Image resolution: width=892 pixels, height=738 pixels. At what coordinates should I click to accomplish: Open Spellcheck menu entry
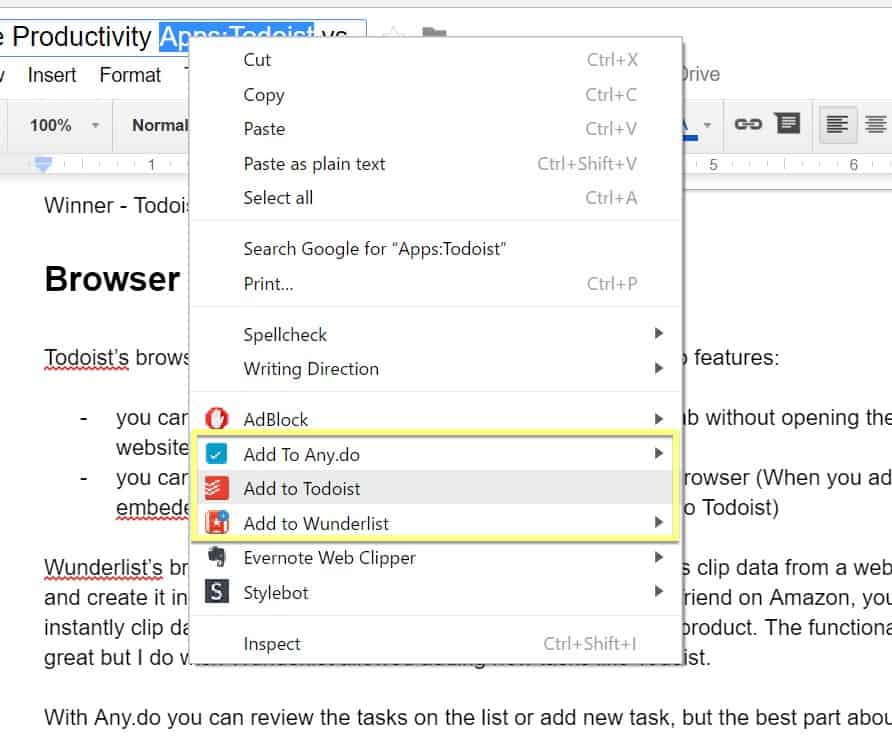click(436, 335)
